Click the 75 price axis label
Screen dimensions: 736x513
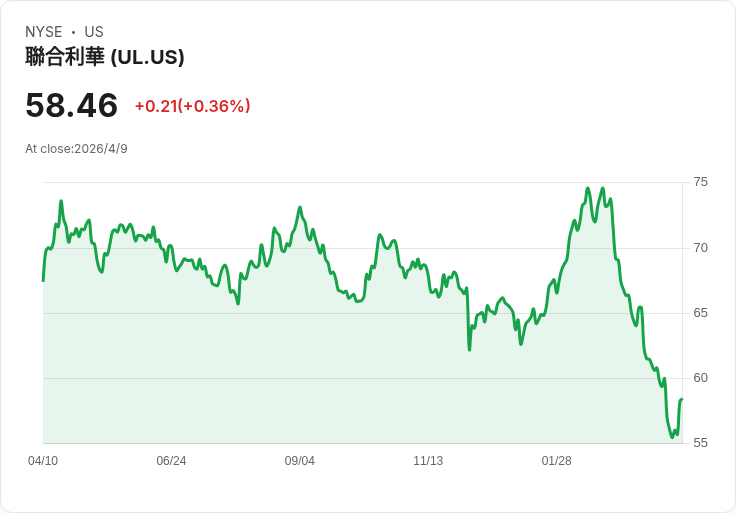[700, 182]
